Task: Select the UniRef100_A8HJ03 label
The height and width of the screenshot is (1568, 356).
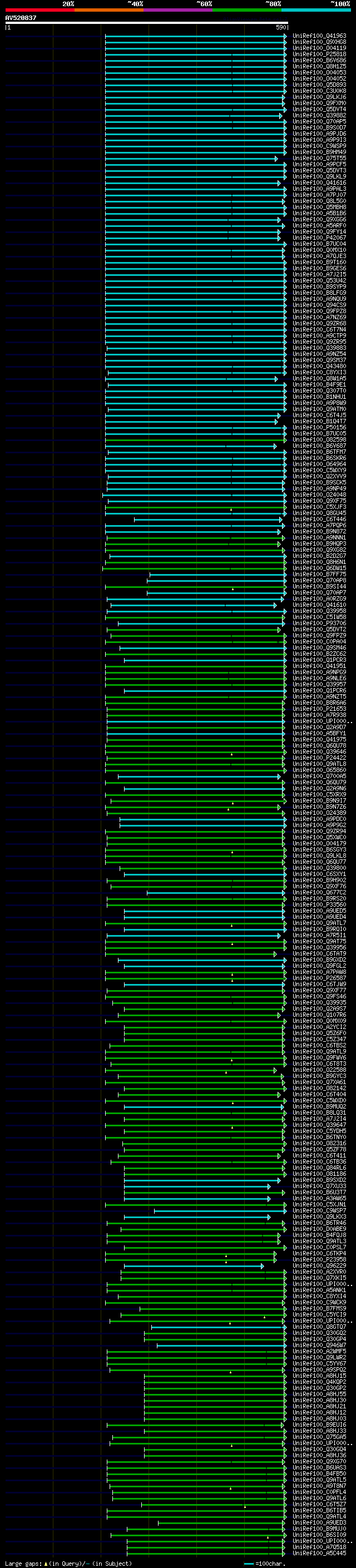Action: point(319,1419)
